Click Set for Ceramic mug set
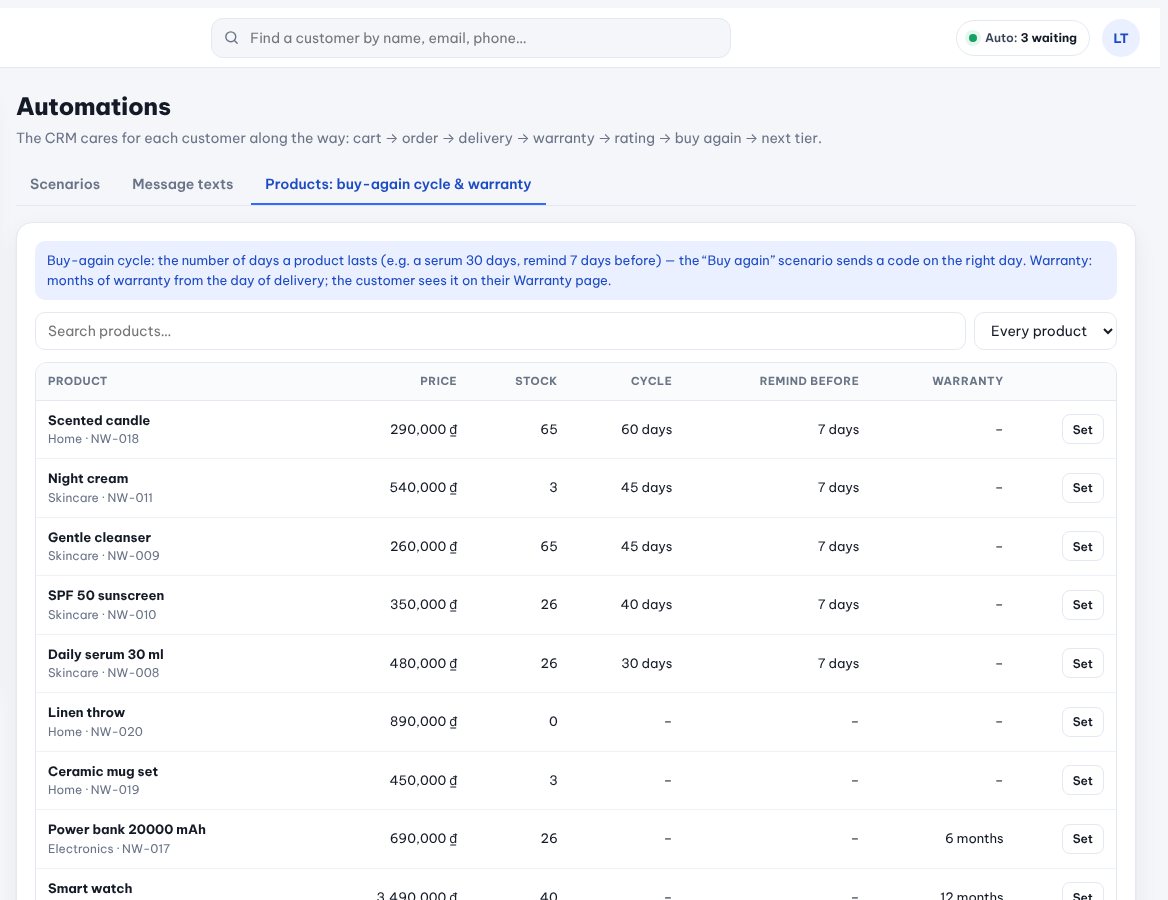Screen dimensions: 1168x900 tap(1082, 780)
